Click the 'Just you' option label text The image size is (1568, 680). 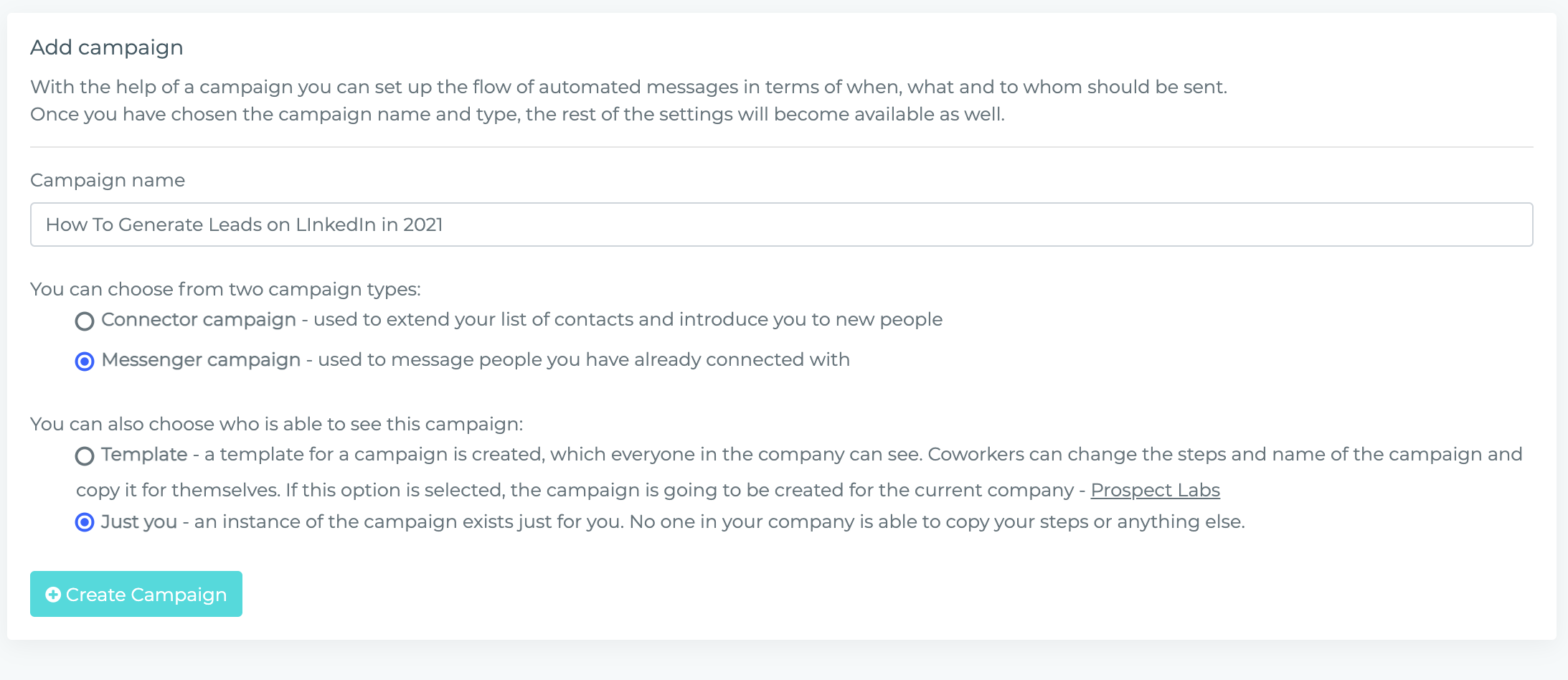(x=139, y=521)
